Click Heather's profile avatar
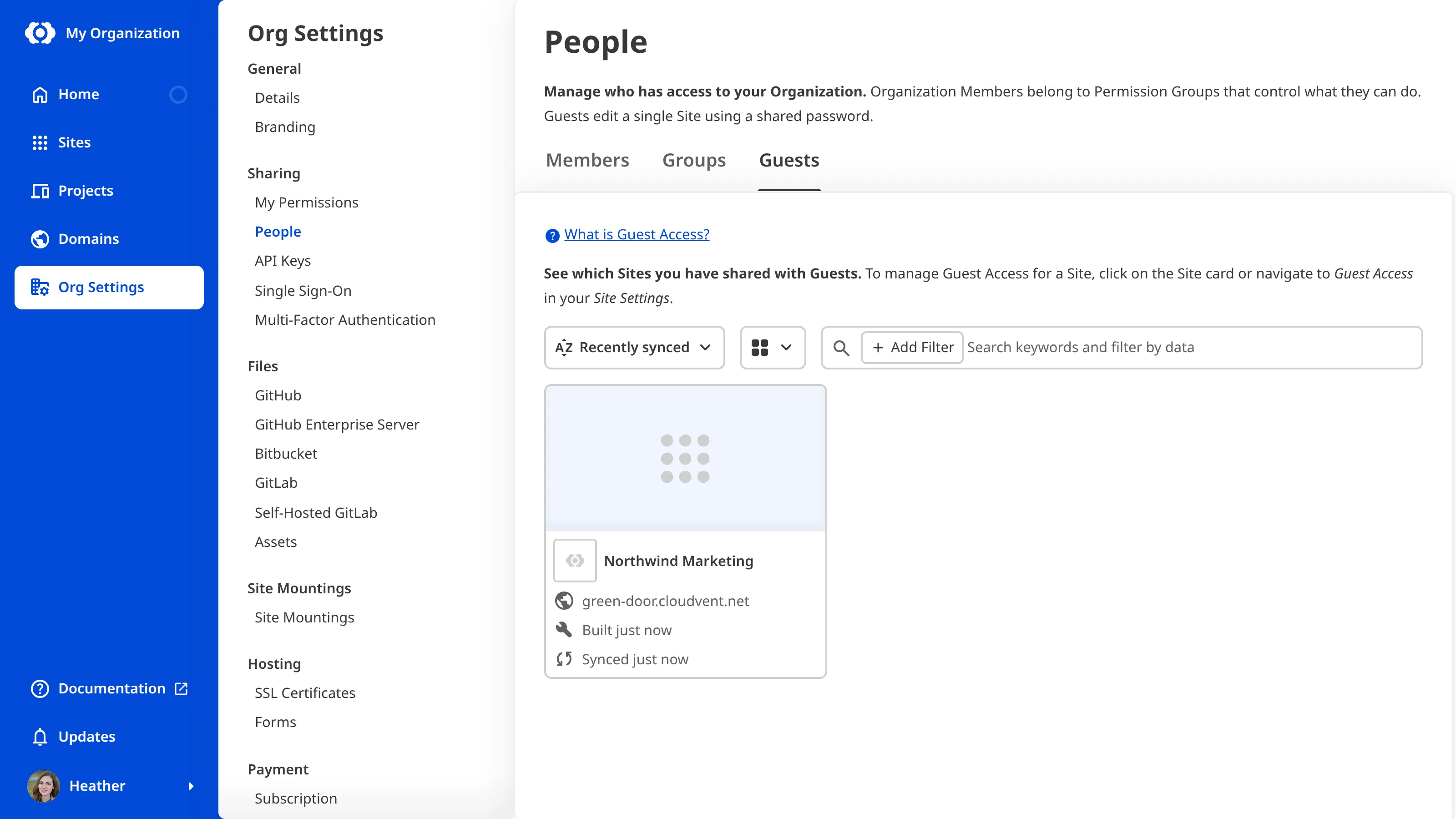The image size is (1456, 819). pos(44,786)
